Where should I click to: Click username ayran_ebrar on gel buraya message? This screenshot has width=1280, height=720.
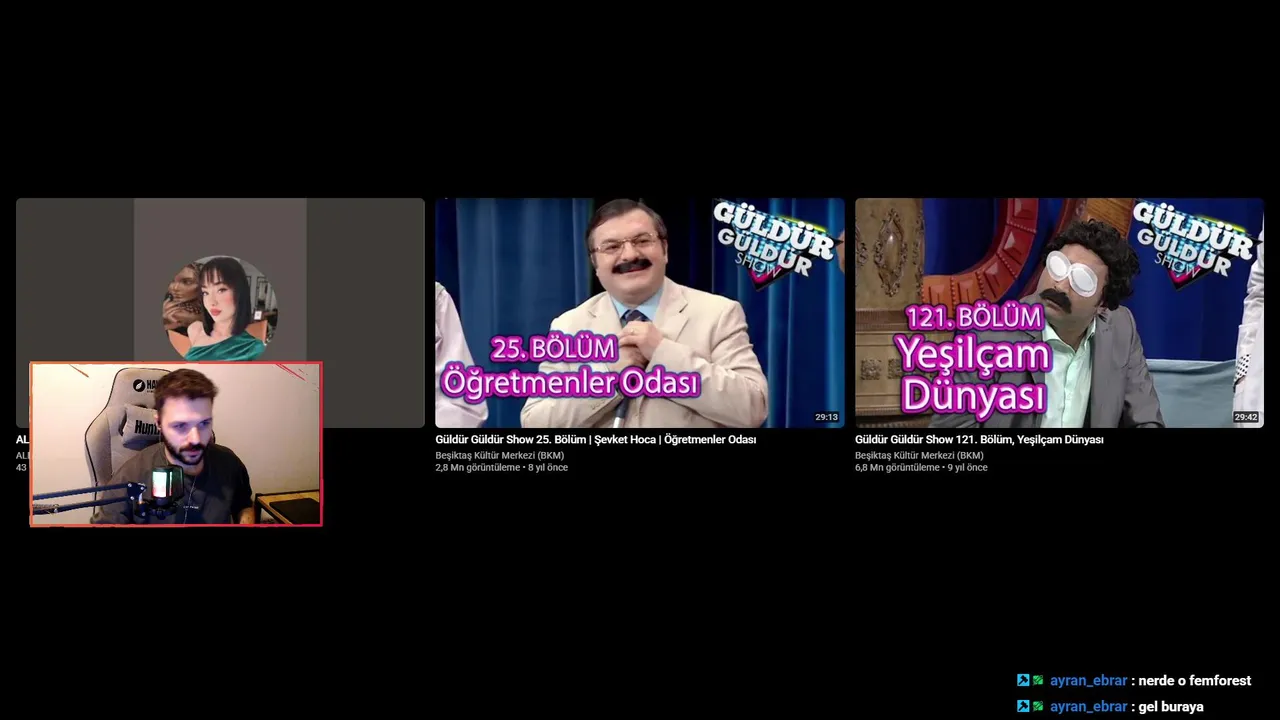pyautogui.click(x=1088, y=707)
